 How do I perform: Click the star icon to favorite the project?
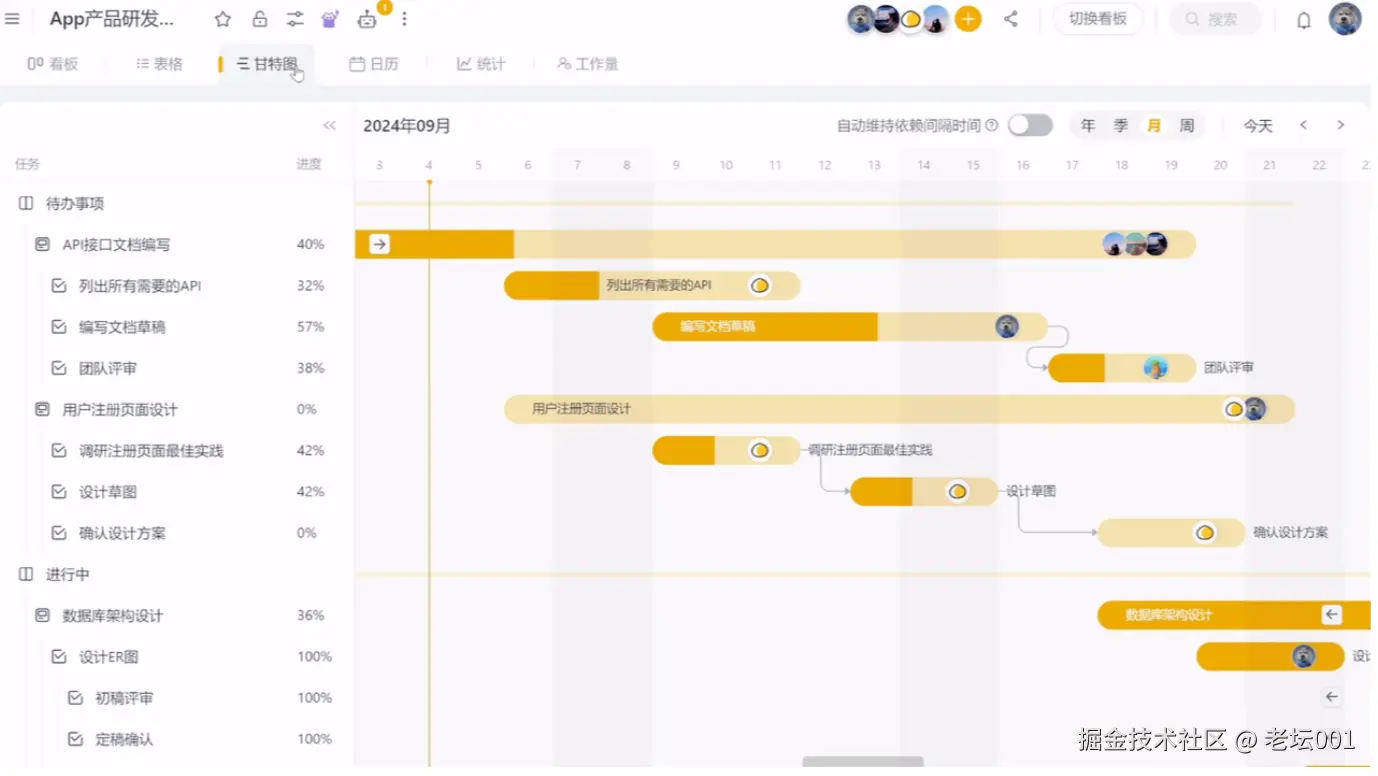222,18
